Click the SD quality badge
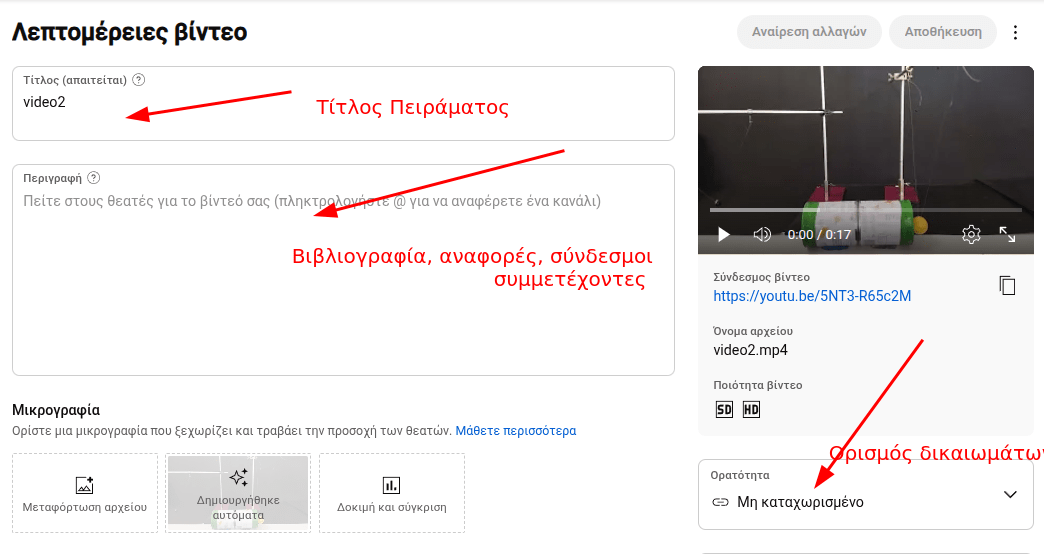Viewport: 1044px width, 554px height. pyautogui.click(x=725, y=409)
